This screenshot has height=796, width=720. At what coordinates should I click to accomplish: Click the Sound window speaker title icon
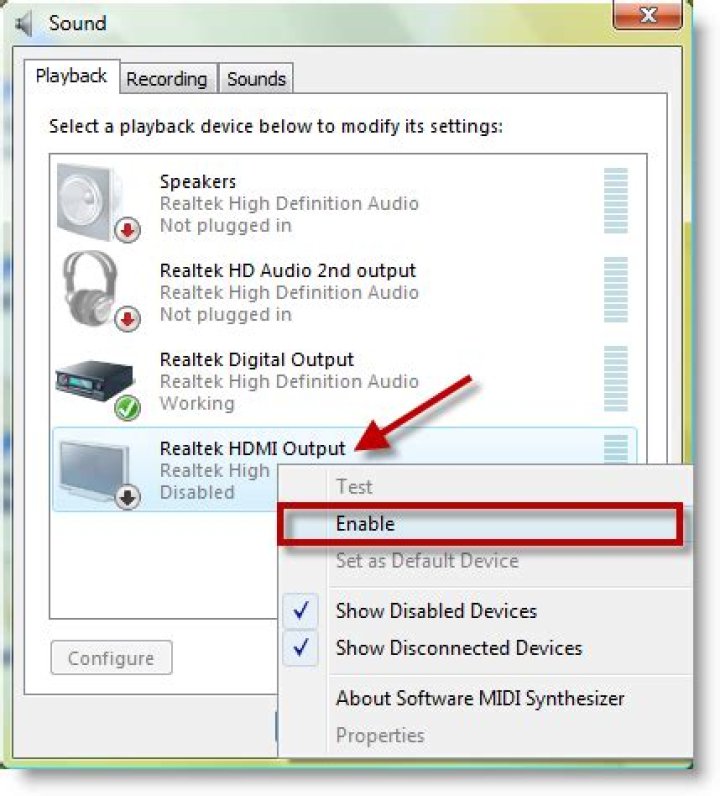[23, 23]
